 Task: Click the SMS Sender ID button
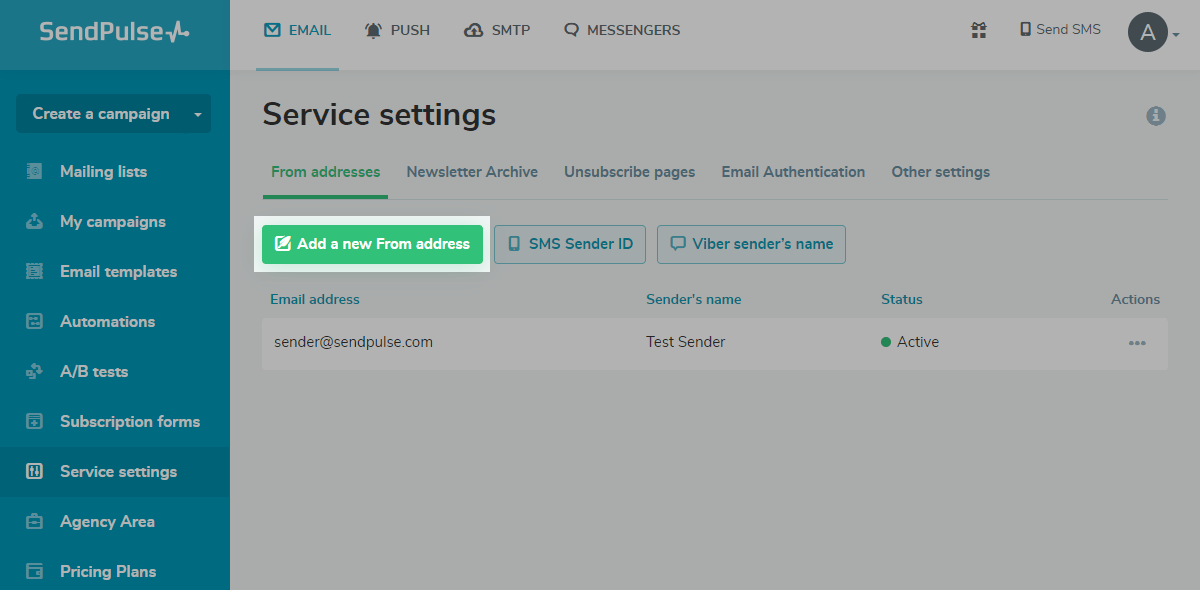coord(570,244)
